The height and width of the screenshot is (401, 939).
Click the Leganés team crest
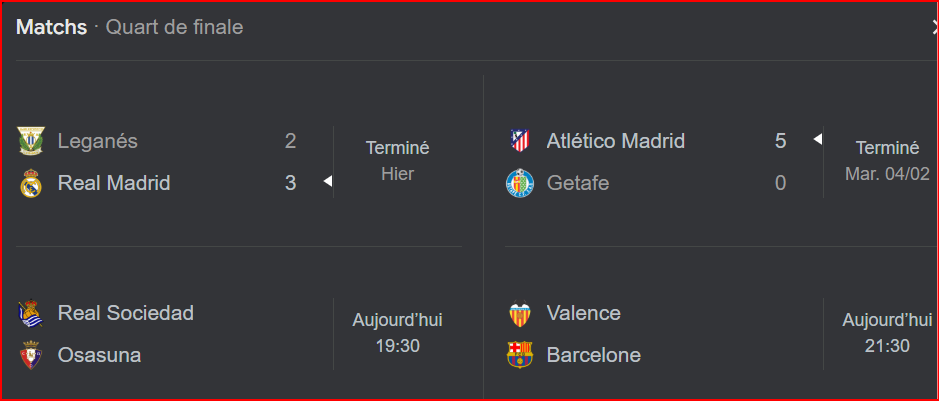32,141
